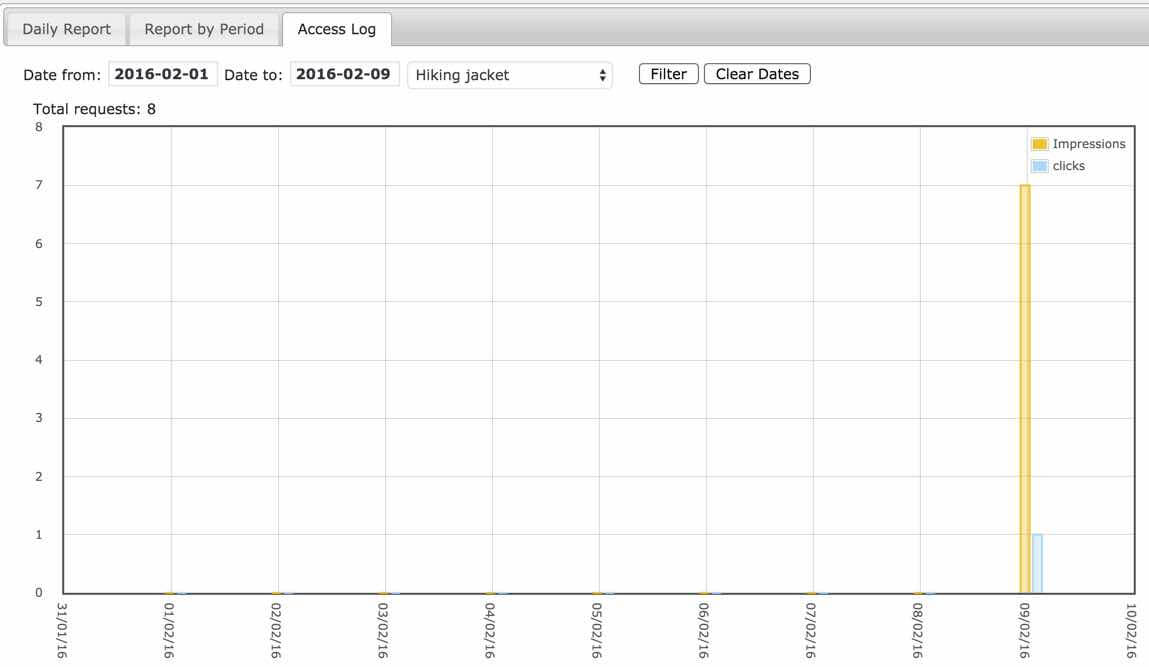Switch to the Daily Report tab
The image size is (1149, 667).
point(66,29)
